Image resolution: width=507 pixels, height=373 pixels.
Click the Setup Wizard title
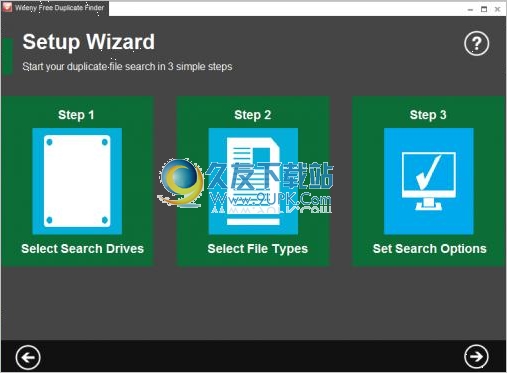(89, 42)
